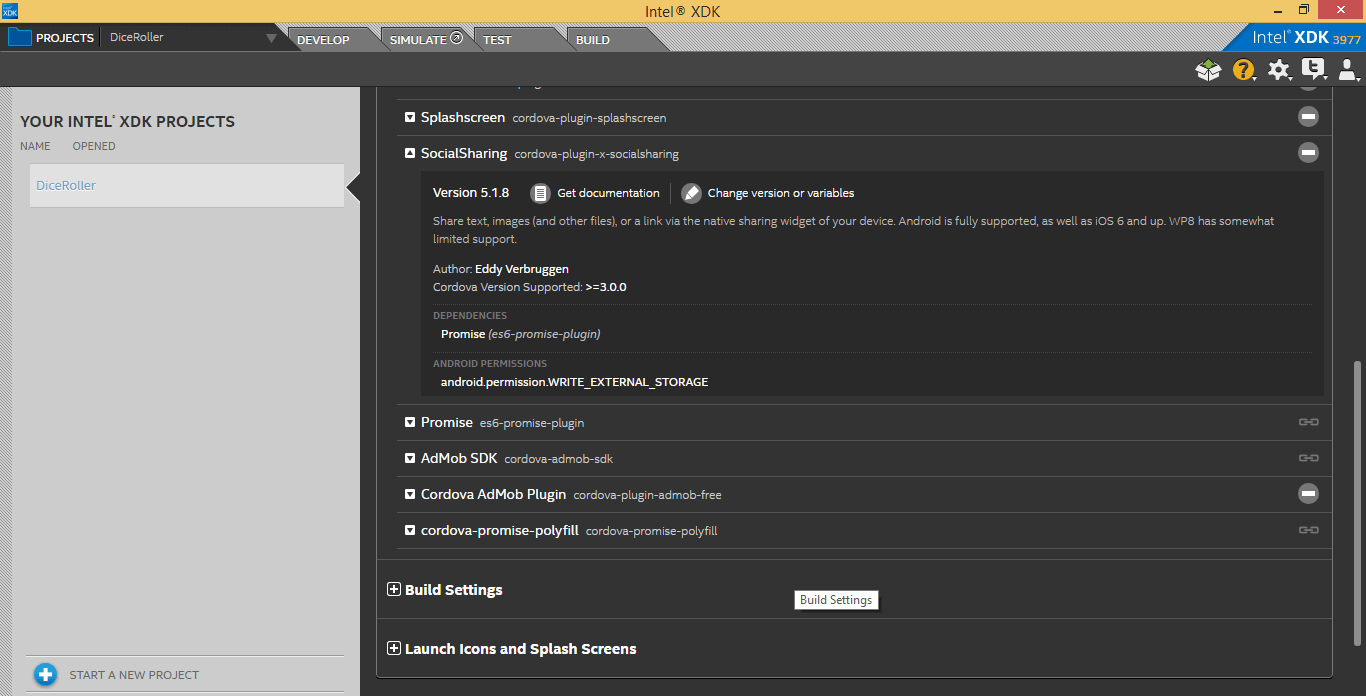This screenshot has width=1366, height=696.
Task: Expand the Cordova AdMob Plugin details
Action: (x=410, y=495)
